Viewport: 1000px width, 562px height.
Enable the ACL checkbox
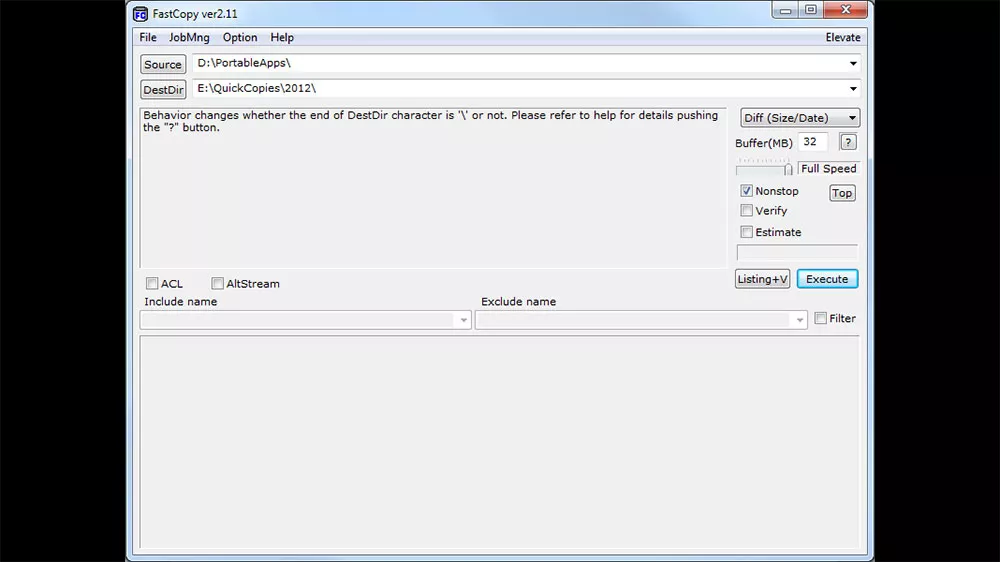tap(152, 283)
